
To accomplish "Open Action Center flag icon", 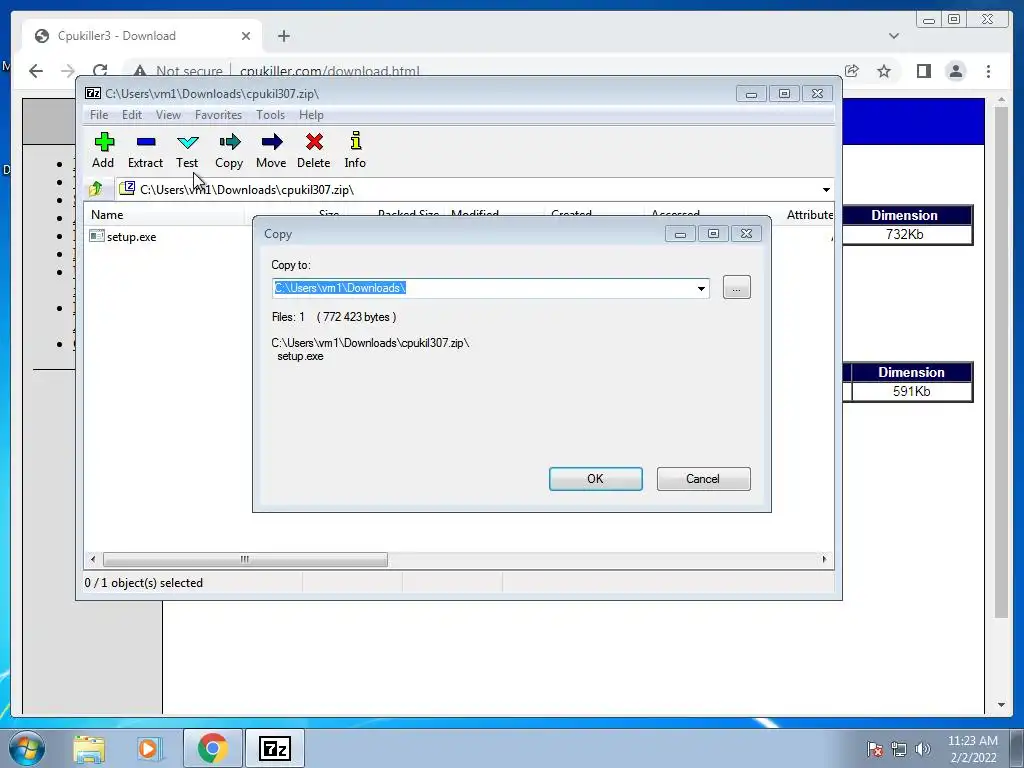I will tap(875, 749).
